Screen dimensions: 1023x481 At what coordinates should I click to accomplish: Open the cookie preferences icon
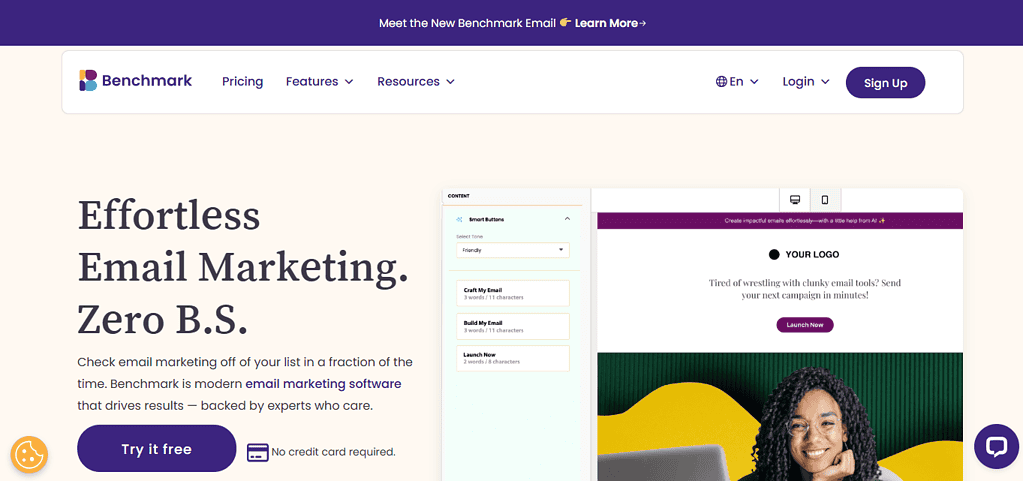click(x=29, y=454)
